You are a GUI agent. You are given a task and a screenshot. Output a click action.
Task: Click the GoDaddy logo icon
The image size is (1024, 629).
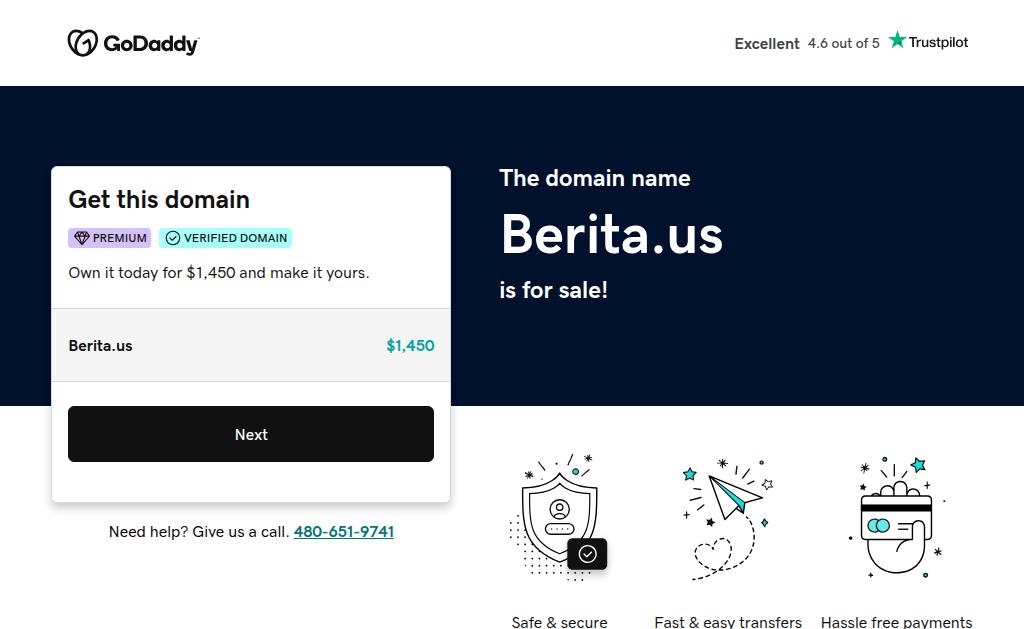pos(82,43)
